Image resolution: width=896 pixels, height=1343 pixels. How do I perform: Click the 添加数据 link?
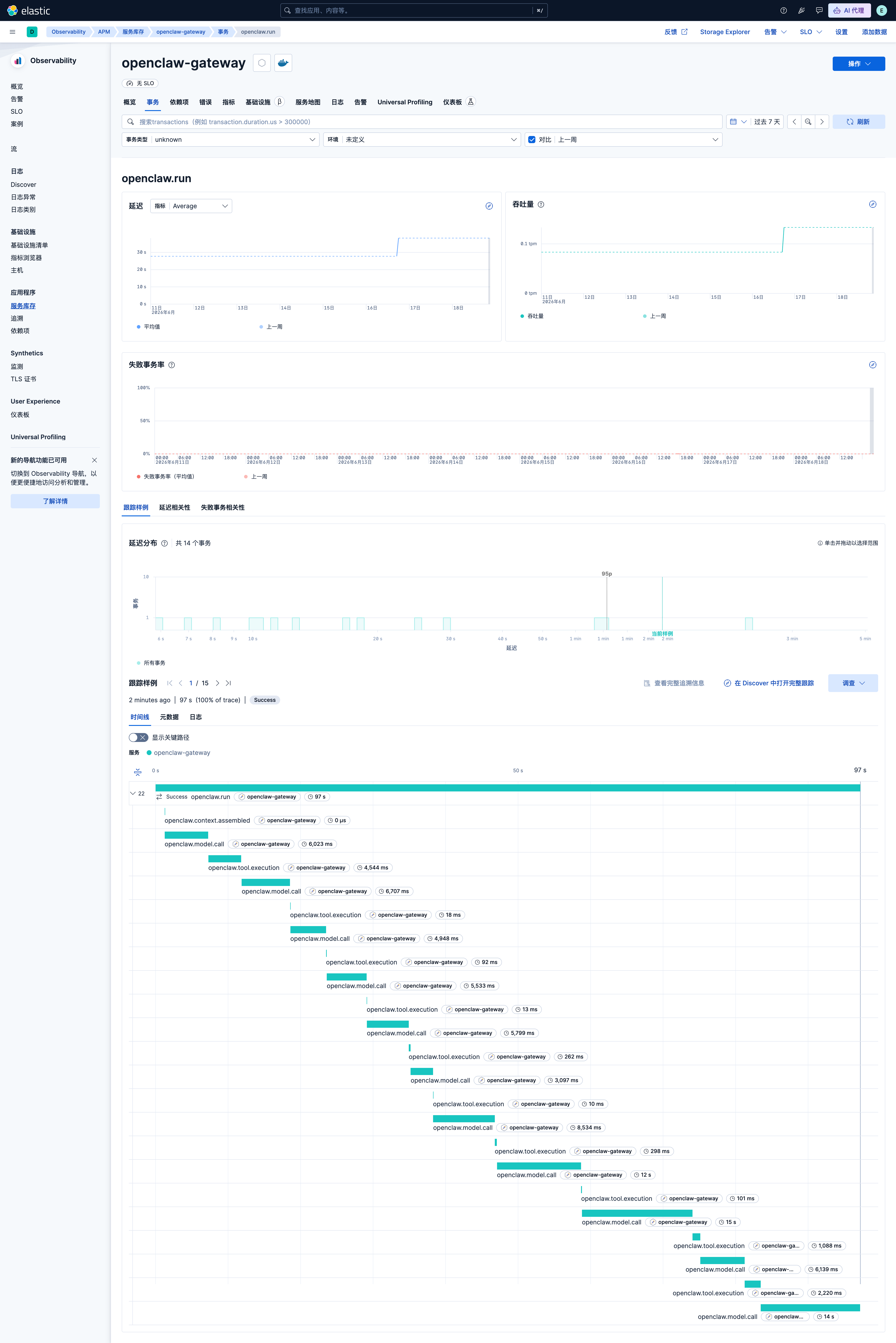point(874,32)
